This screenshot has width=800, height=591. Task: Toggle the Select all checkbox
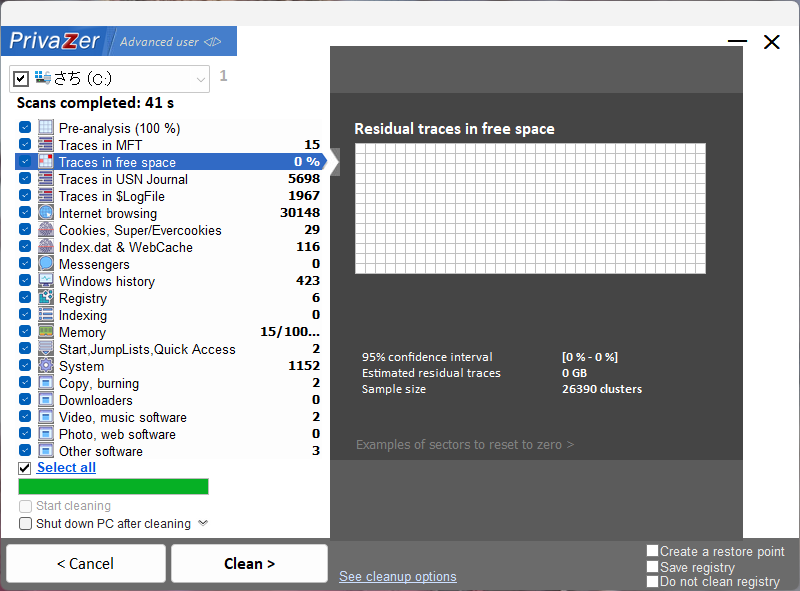click(24, 468)
